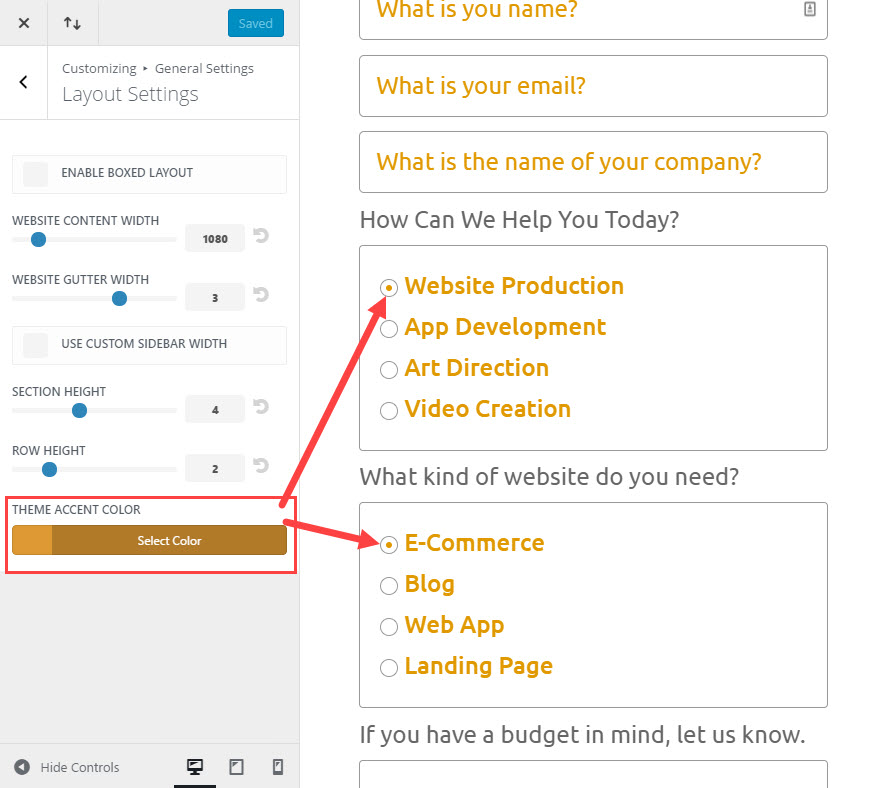Enable the Boxed Layout checkbox

[x=36, y=173]
